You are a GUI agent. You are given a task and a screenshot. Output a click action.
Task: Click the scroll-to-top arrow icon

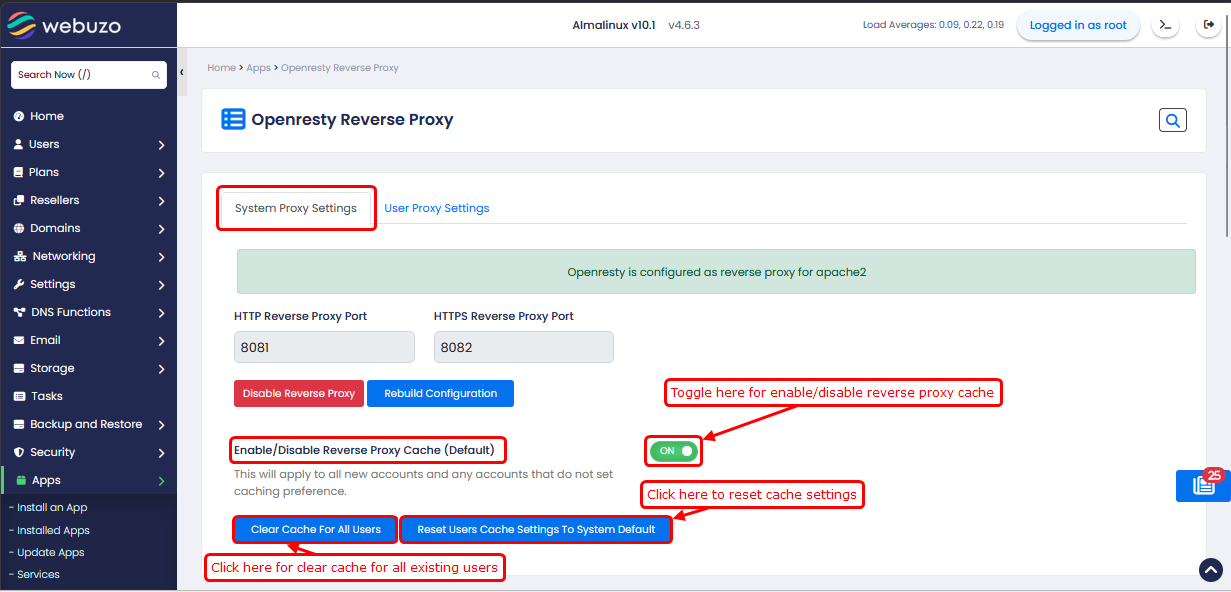[x=1210, y=569]
